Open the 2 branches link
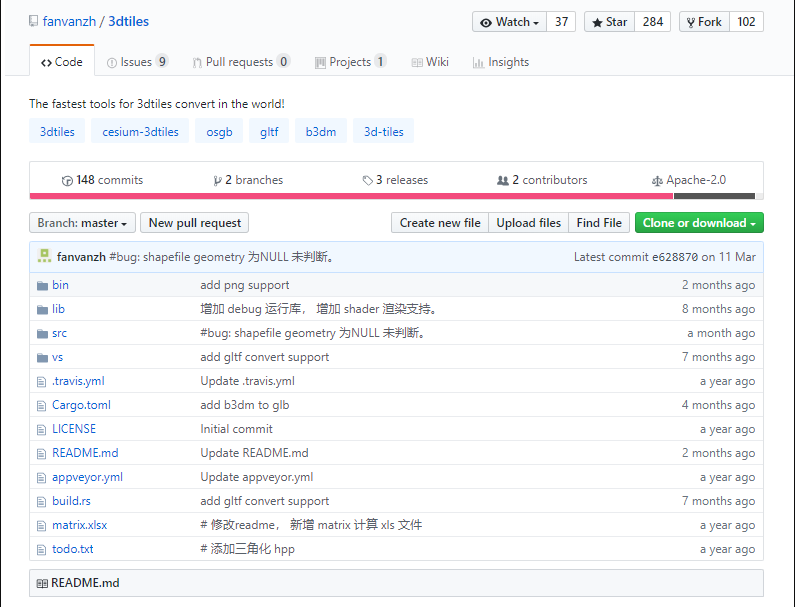 (x=248, y=180)
